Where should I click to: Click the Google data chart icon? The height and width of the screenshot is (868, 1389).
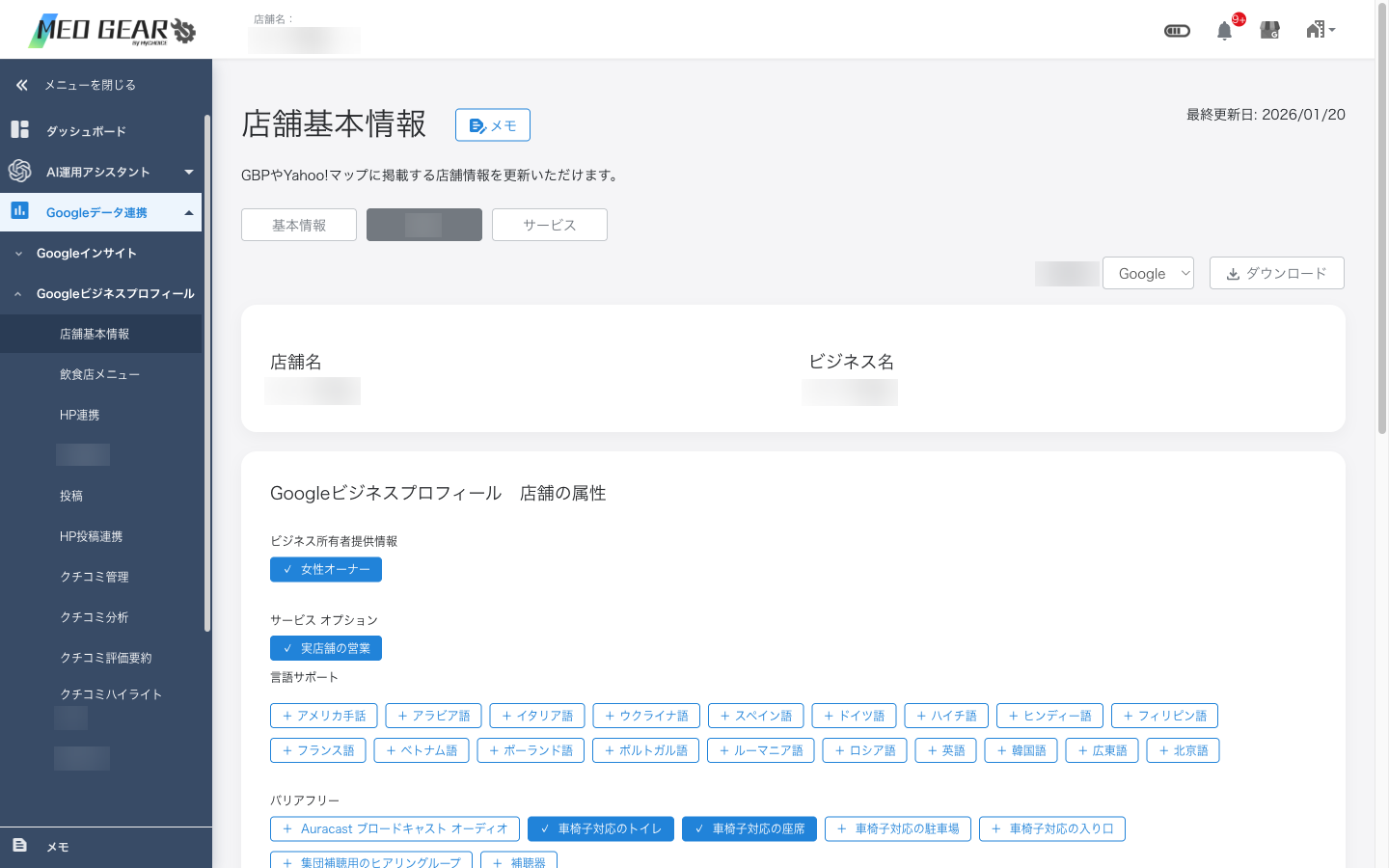19,210
